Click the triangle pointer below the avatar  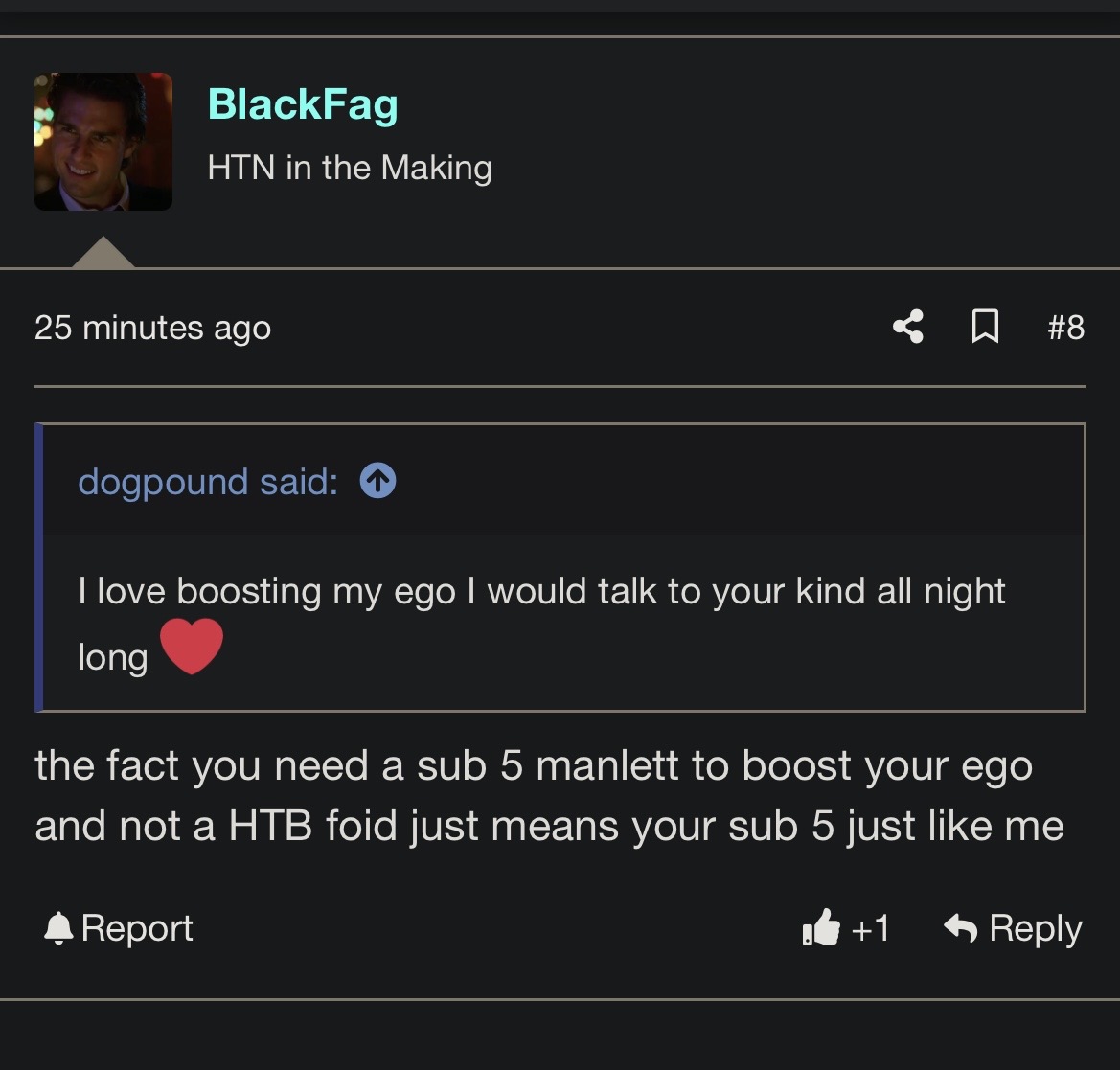[x=103, y=254]
